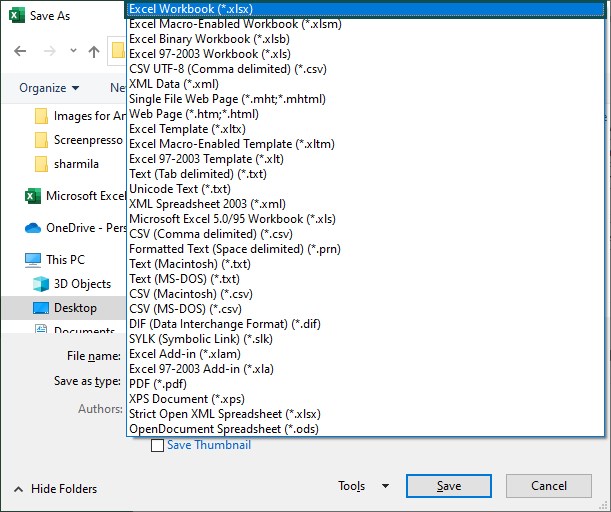Select CSV (MS-DOS) (*.csv)

coord(365,309)
